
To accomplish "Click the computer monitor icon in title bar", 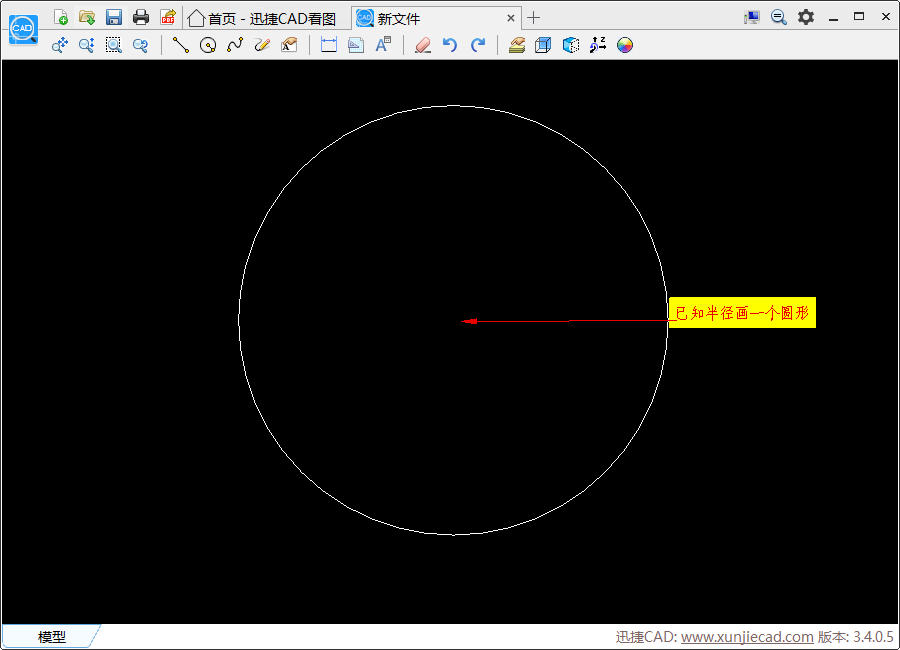I will click(x=751, y=17).
